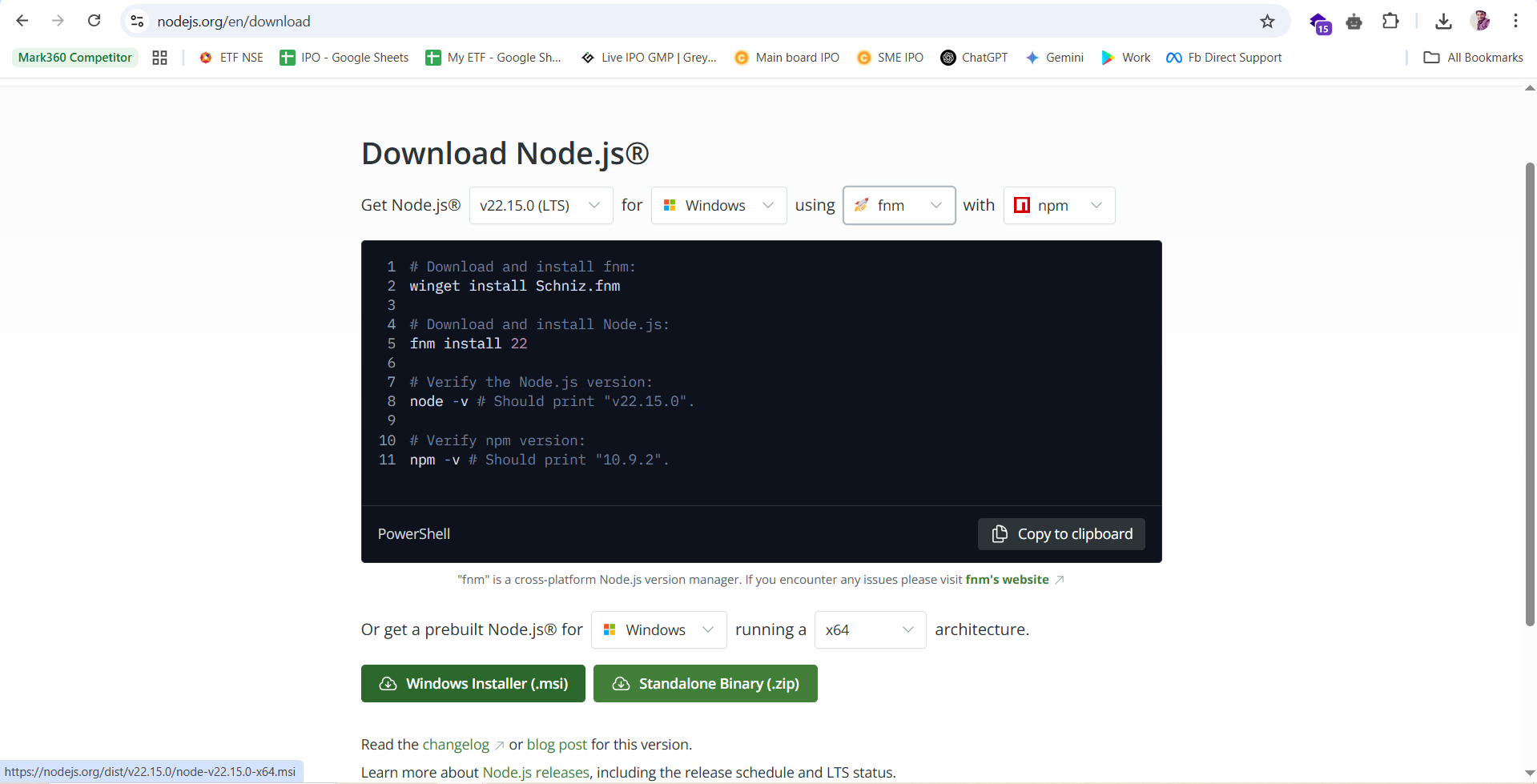Bookmark this page with the star icon

click(x=1267, y=22)
